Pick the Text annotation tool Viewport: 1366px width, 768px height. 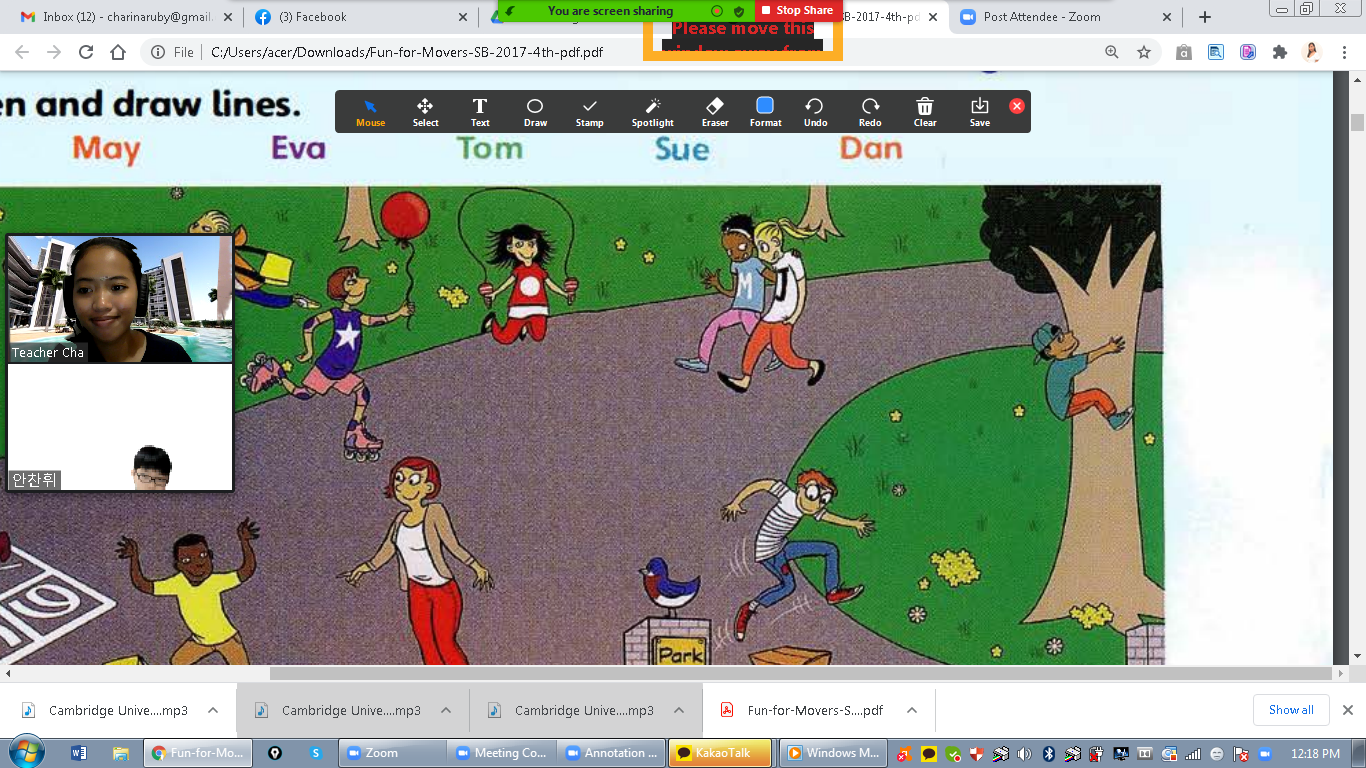pos(480,112)
